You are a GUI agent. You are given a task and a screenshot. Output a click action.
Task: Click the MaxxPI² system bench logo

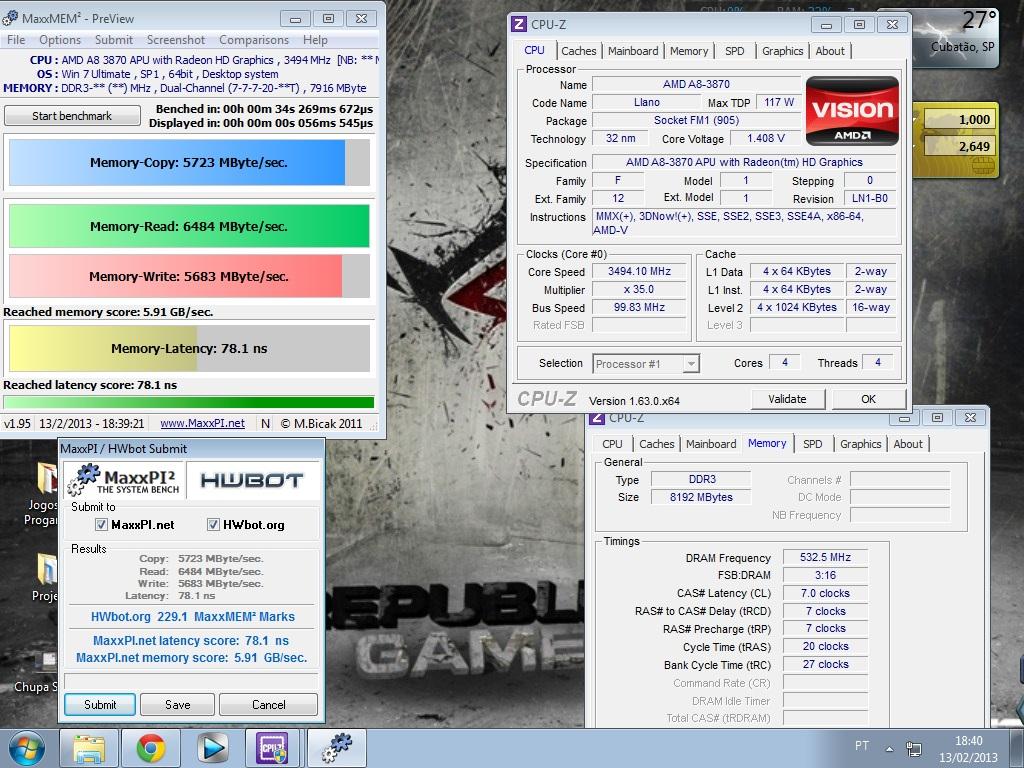click(124, 481)
